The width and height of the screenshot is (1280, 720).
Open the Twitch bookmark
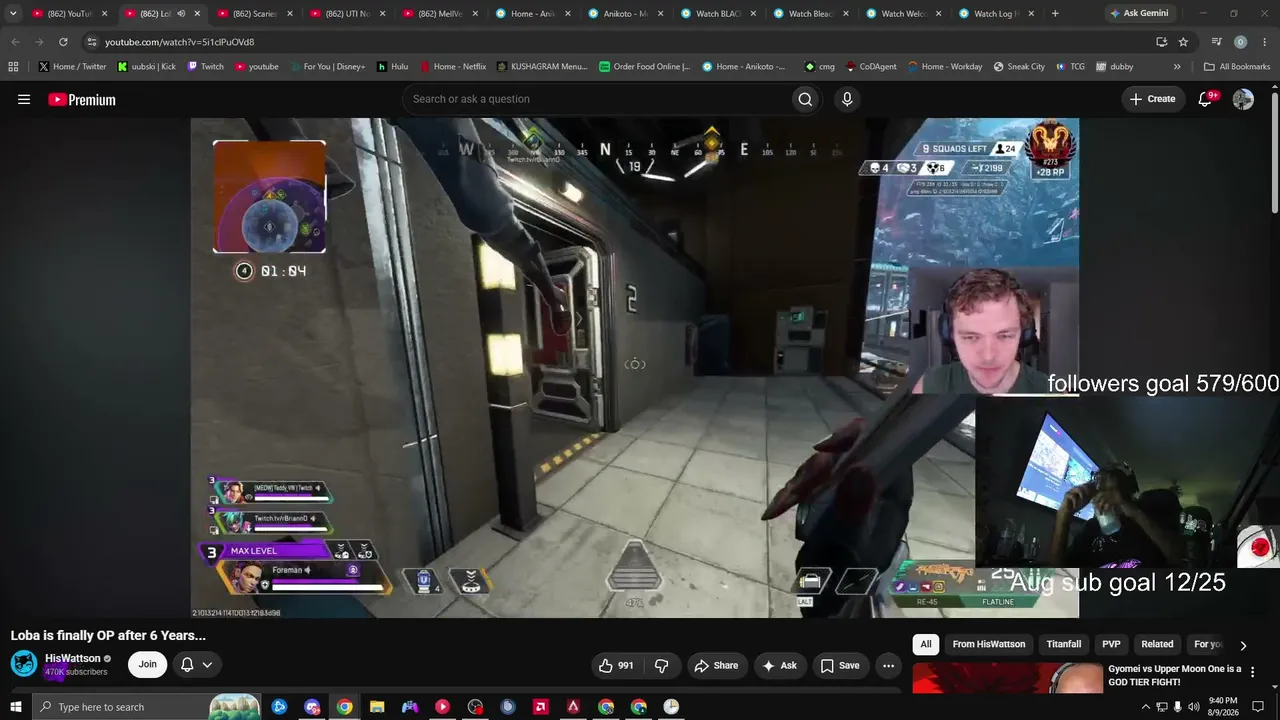click(205, 67)
